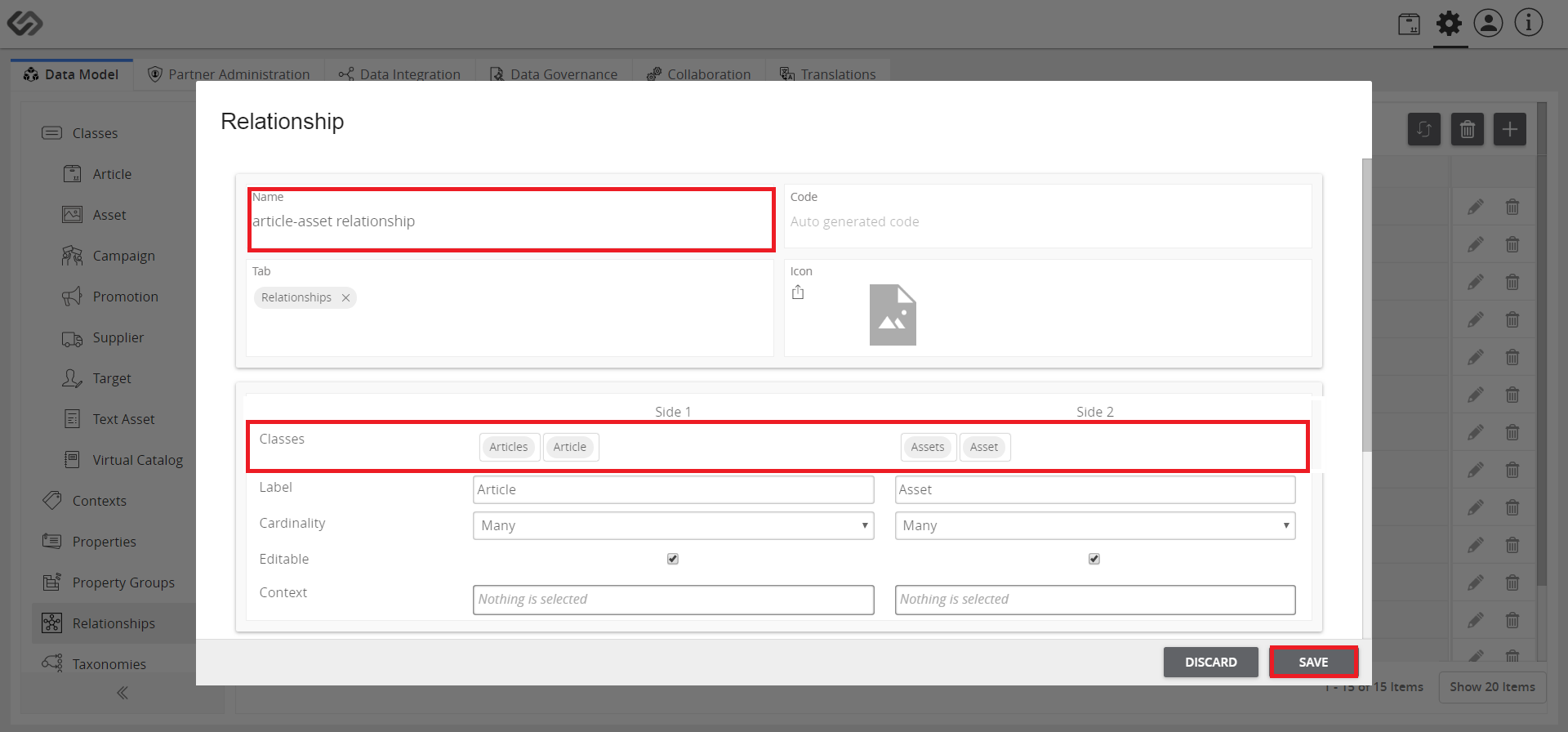Screen dimensions: 1568x732
Task: Click the page scrollbar at right edge
Action: pos(1542,343)
